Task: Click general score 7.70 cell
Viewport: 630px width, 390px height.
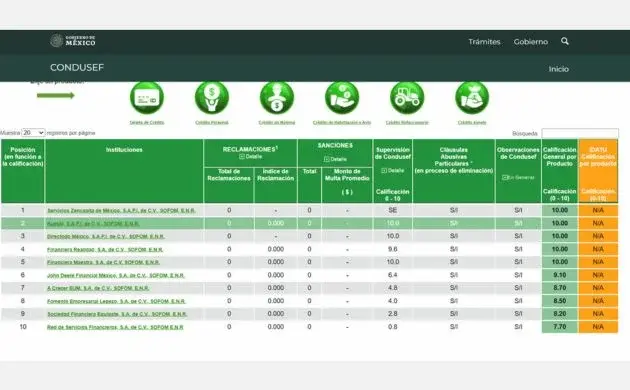Action: point(560,327)
